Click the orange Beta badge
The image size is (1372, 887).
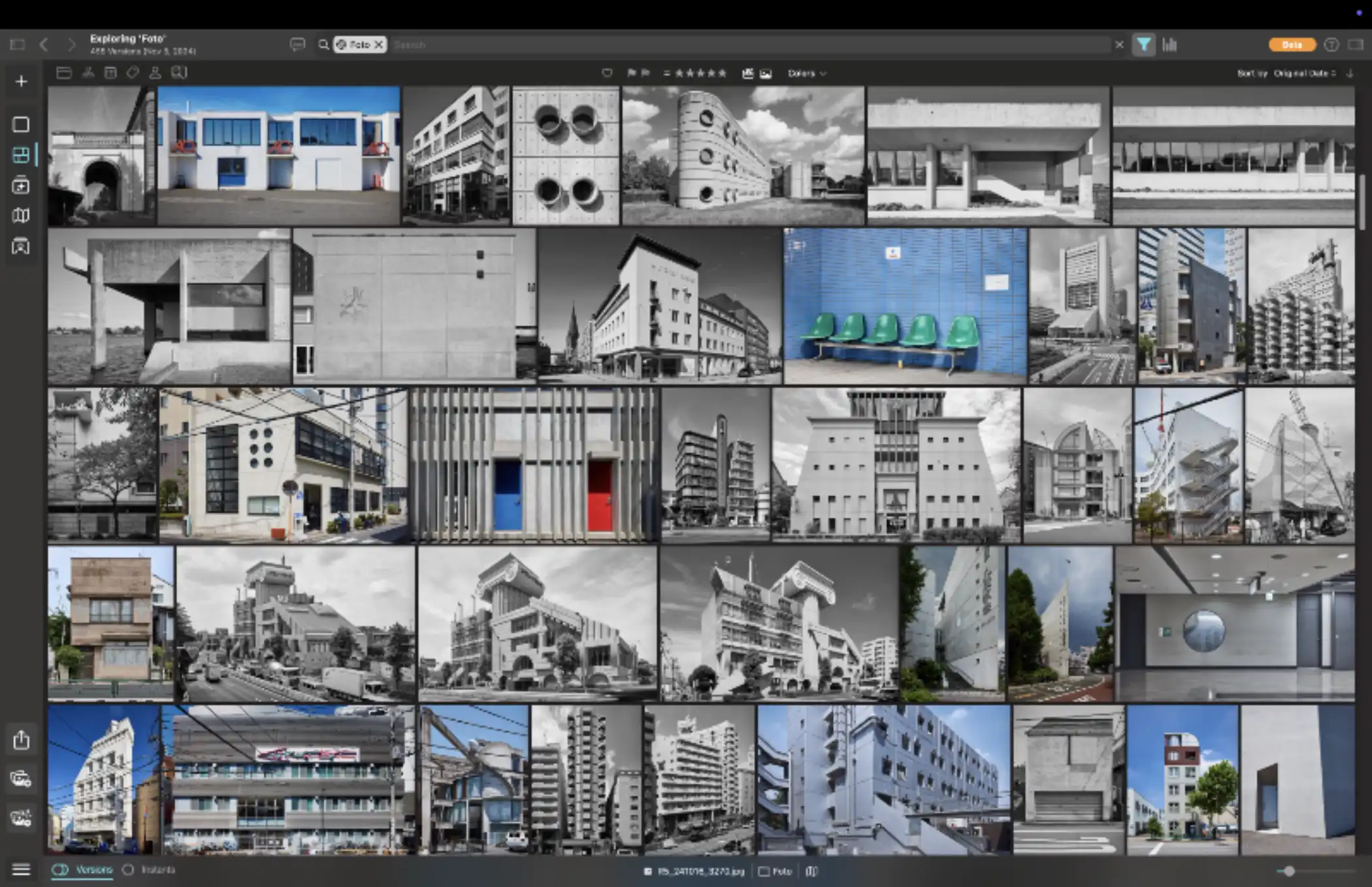click(1292, 44)
